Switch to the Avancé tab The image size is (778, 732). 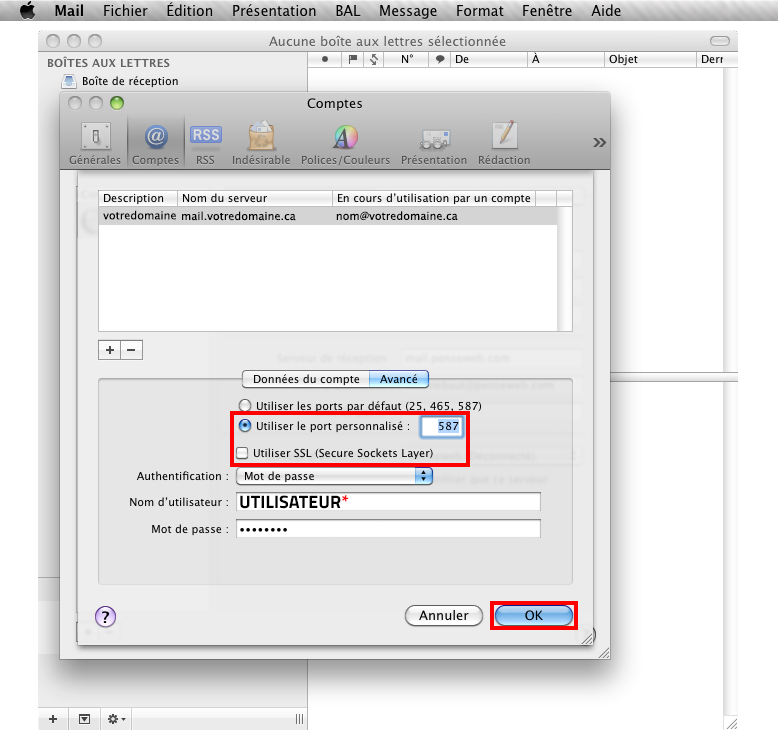398,379
